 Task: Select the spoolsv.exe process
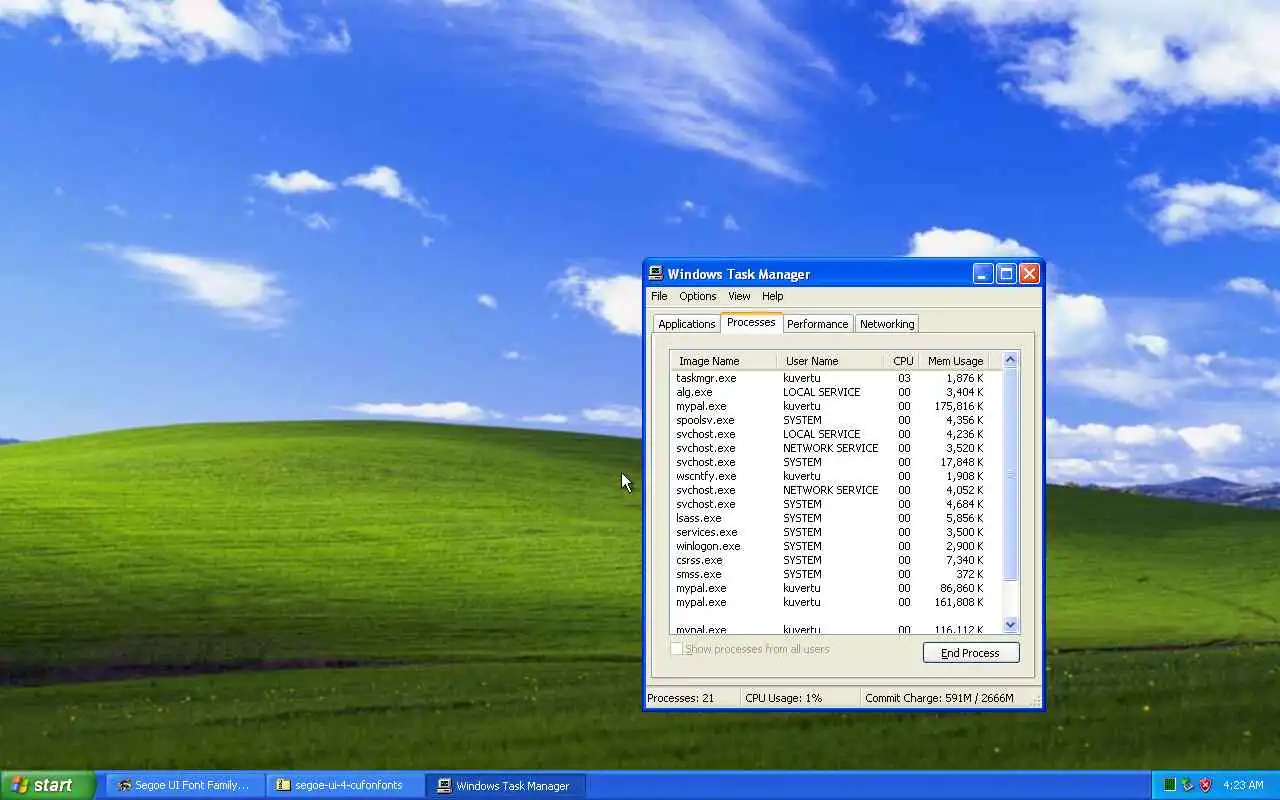point(835,420)
